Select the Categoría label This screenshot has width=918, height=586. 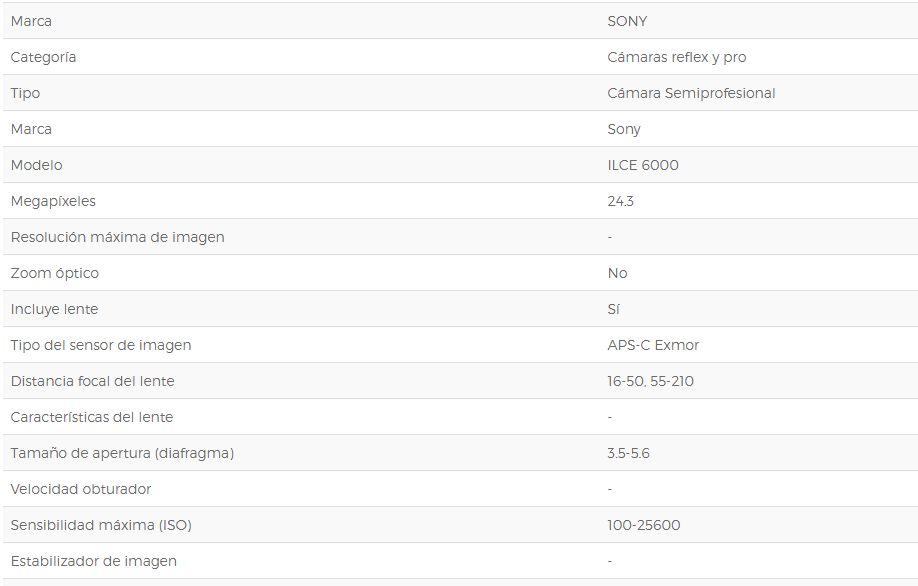pos(43,57)
